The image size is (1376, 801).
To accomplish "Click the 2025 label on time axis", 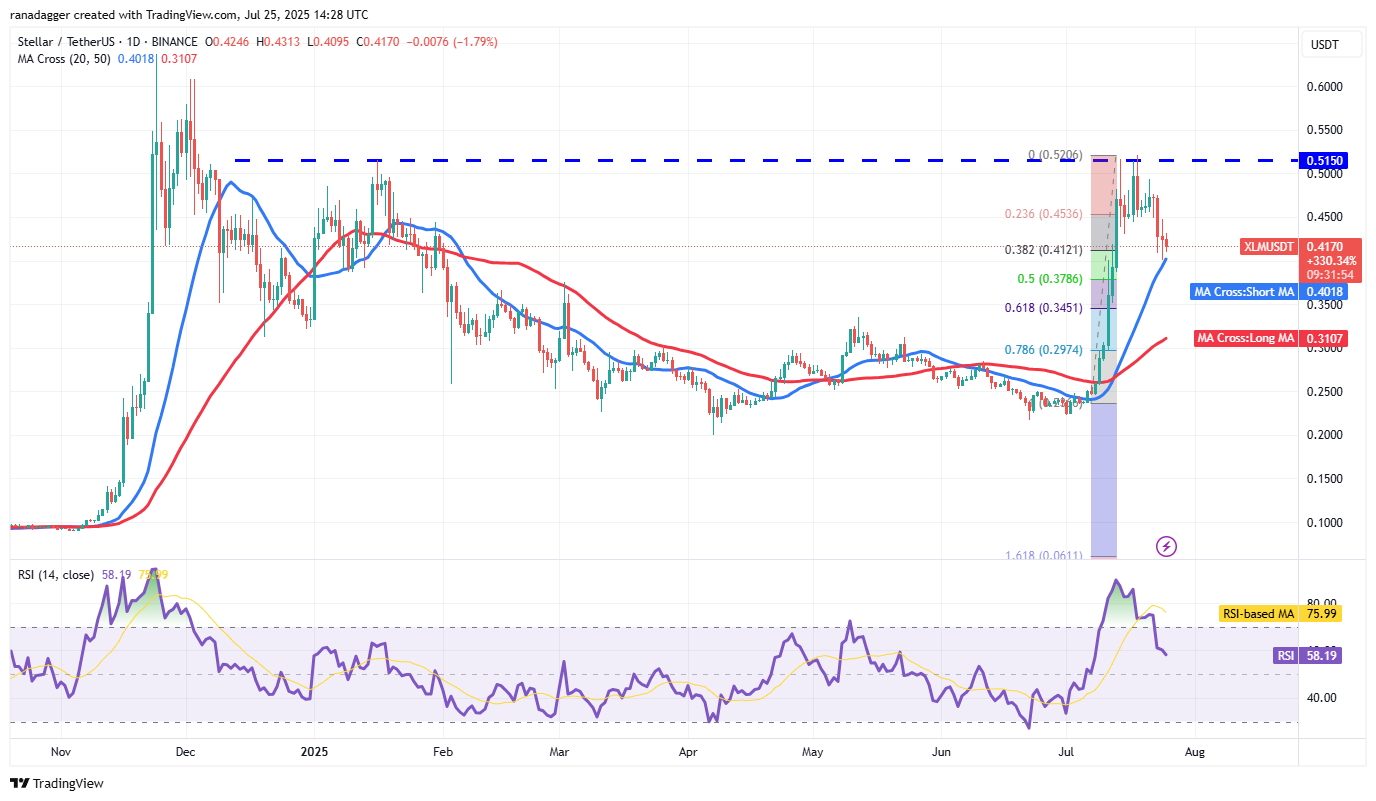I will [314, 750].
